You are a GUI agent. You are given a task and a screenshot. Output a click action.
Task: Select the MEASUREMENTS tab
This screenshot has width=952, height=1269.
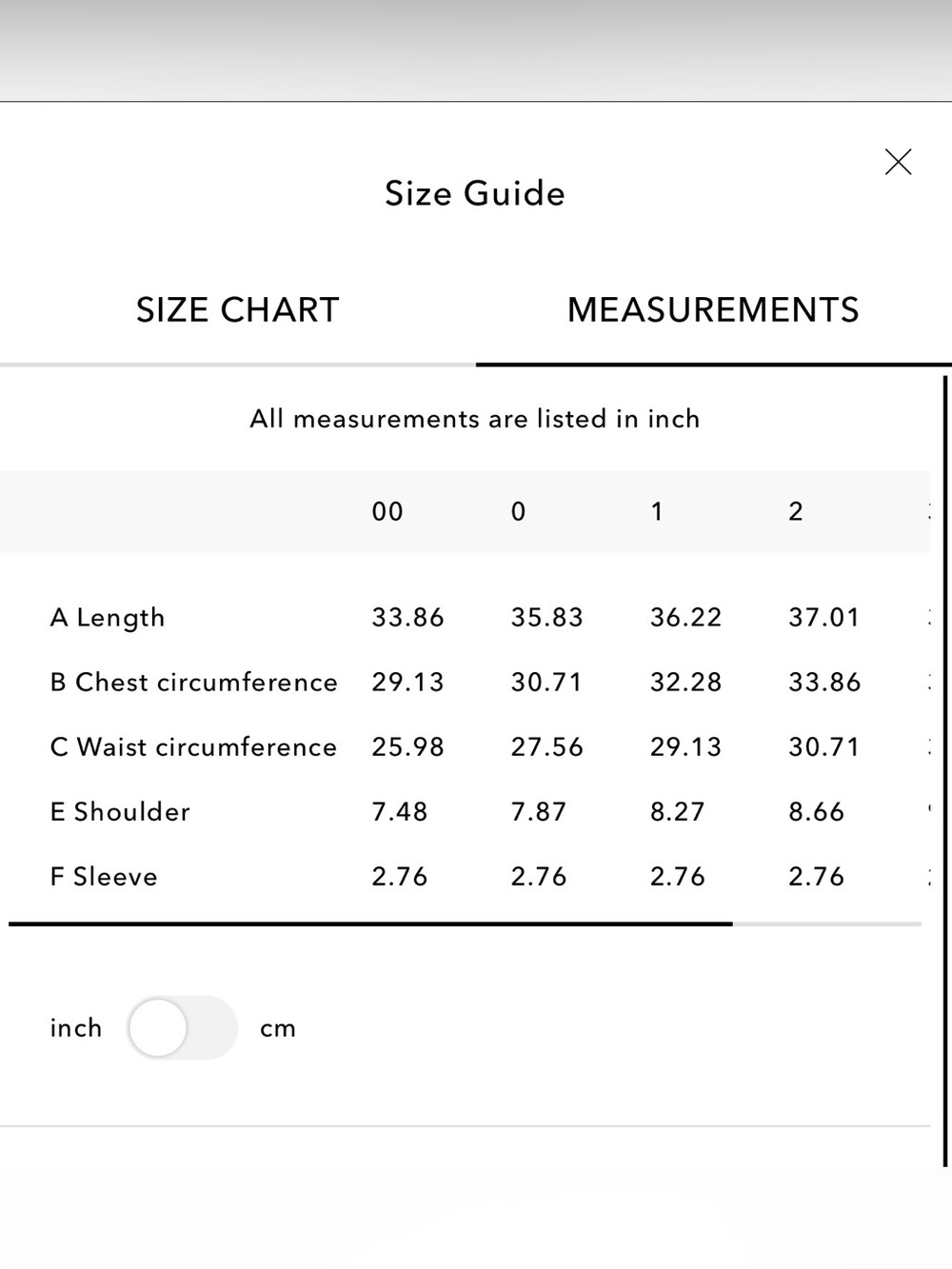pos(713,310)
